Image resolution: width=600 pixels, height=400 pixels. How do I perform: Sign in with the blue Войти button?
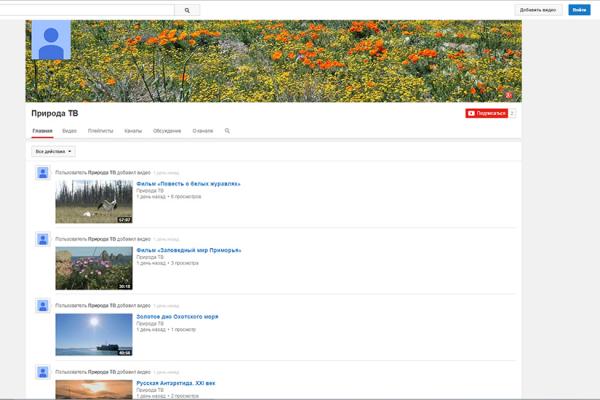click(579, 10)
